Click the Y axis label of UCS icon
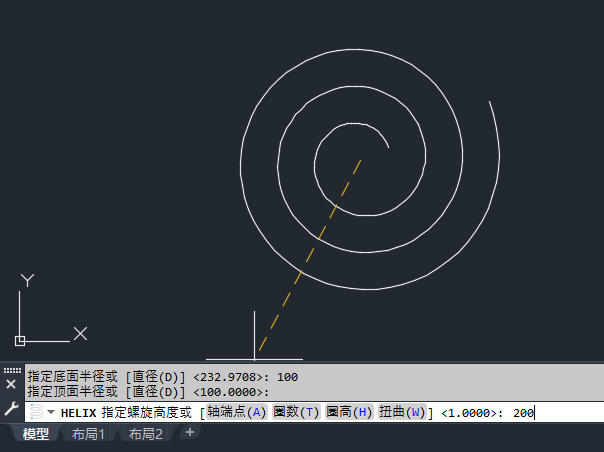The width and height of the screenshot is (604, 452). 27,280
